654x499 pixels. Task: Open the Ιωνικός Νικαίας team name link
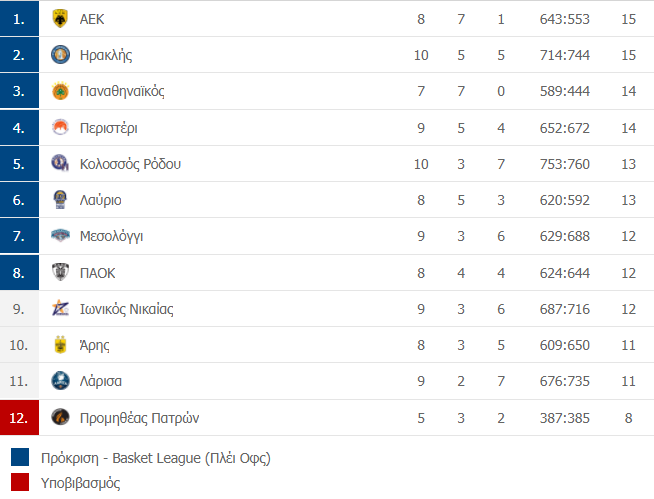click(126, 309)
